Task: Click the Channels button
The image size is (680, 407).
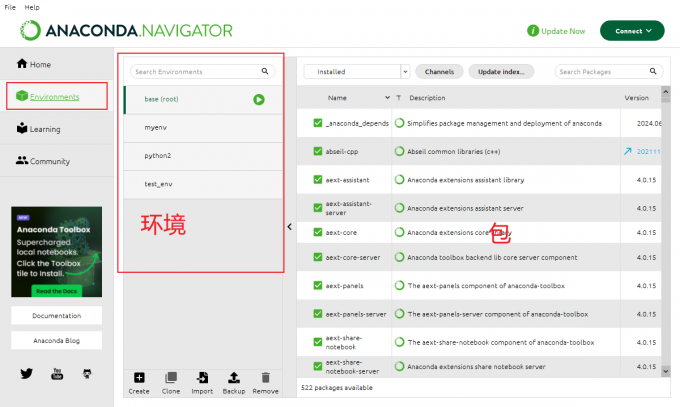Action: [x=439, y=72]
